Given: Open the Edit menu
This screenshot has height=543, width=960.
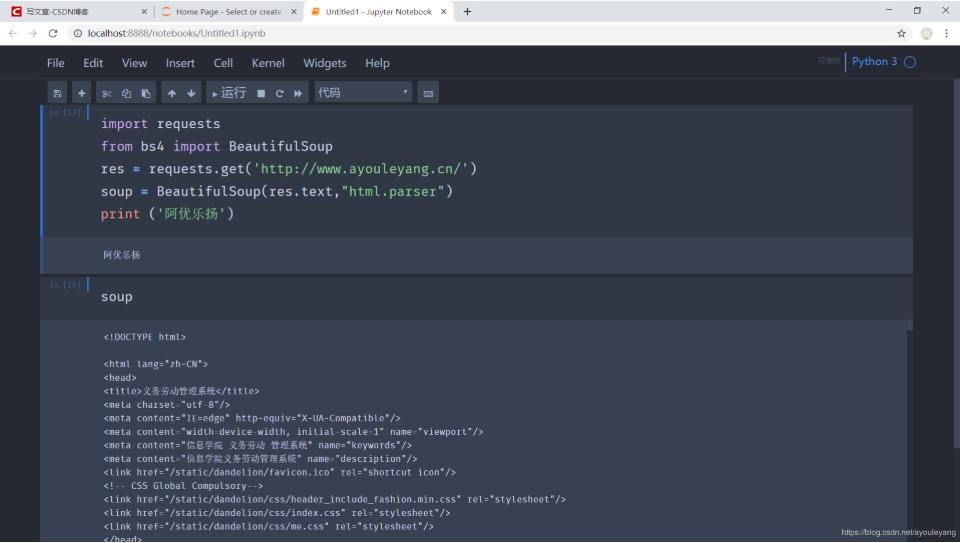Looking at the screenshot, I should 93,63.
